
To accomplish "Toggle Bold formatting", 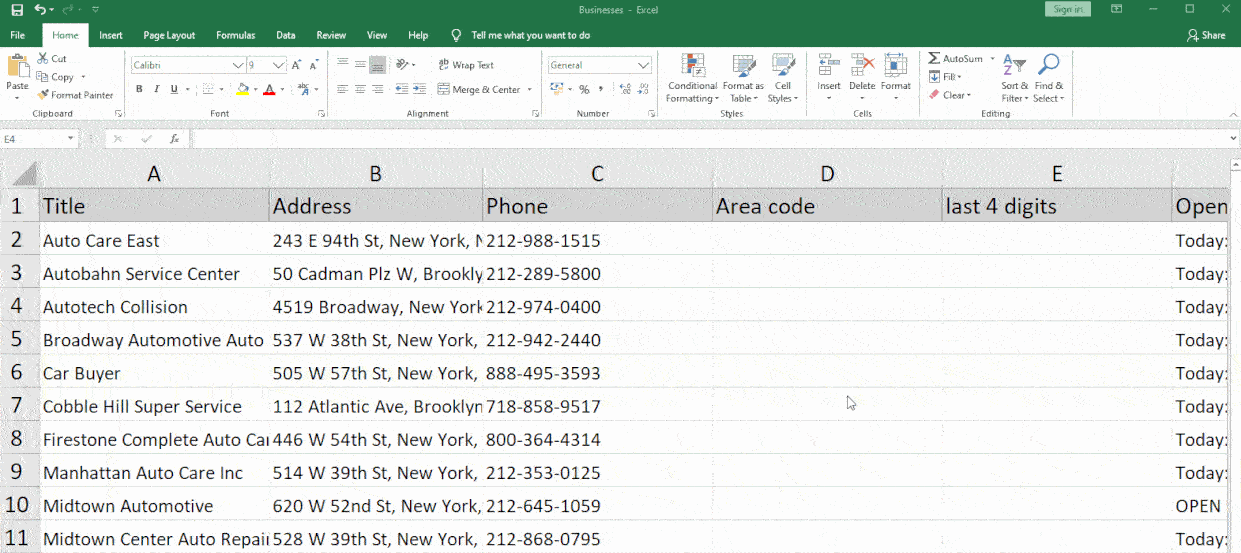I will (x=139, y=89).
